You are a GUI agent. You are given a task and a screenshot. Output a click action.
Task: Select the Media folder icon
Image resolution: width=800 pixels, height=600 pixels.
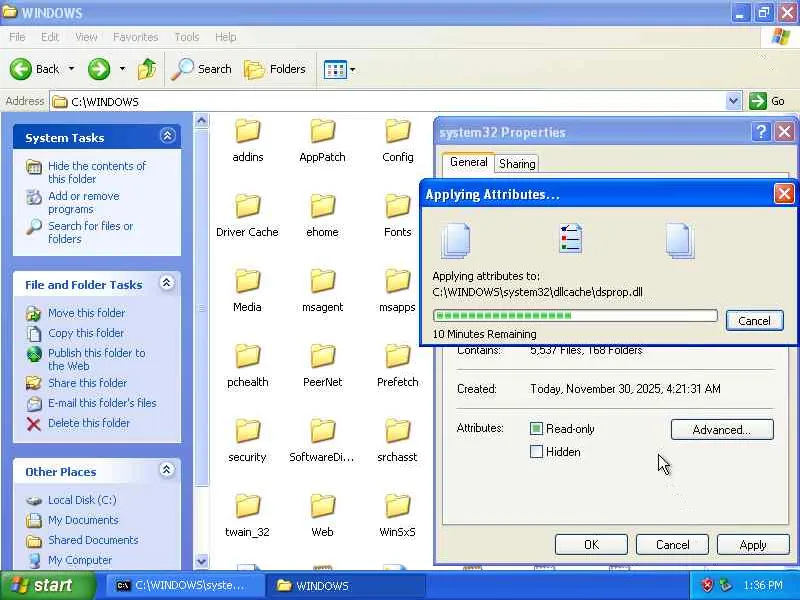click(247, 282)
